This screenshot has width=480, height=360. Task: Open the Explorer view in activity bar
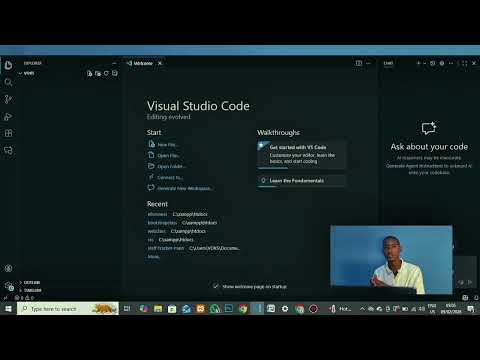coord(8,65)
